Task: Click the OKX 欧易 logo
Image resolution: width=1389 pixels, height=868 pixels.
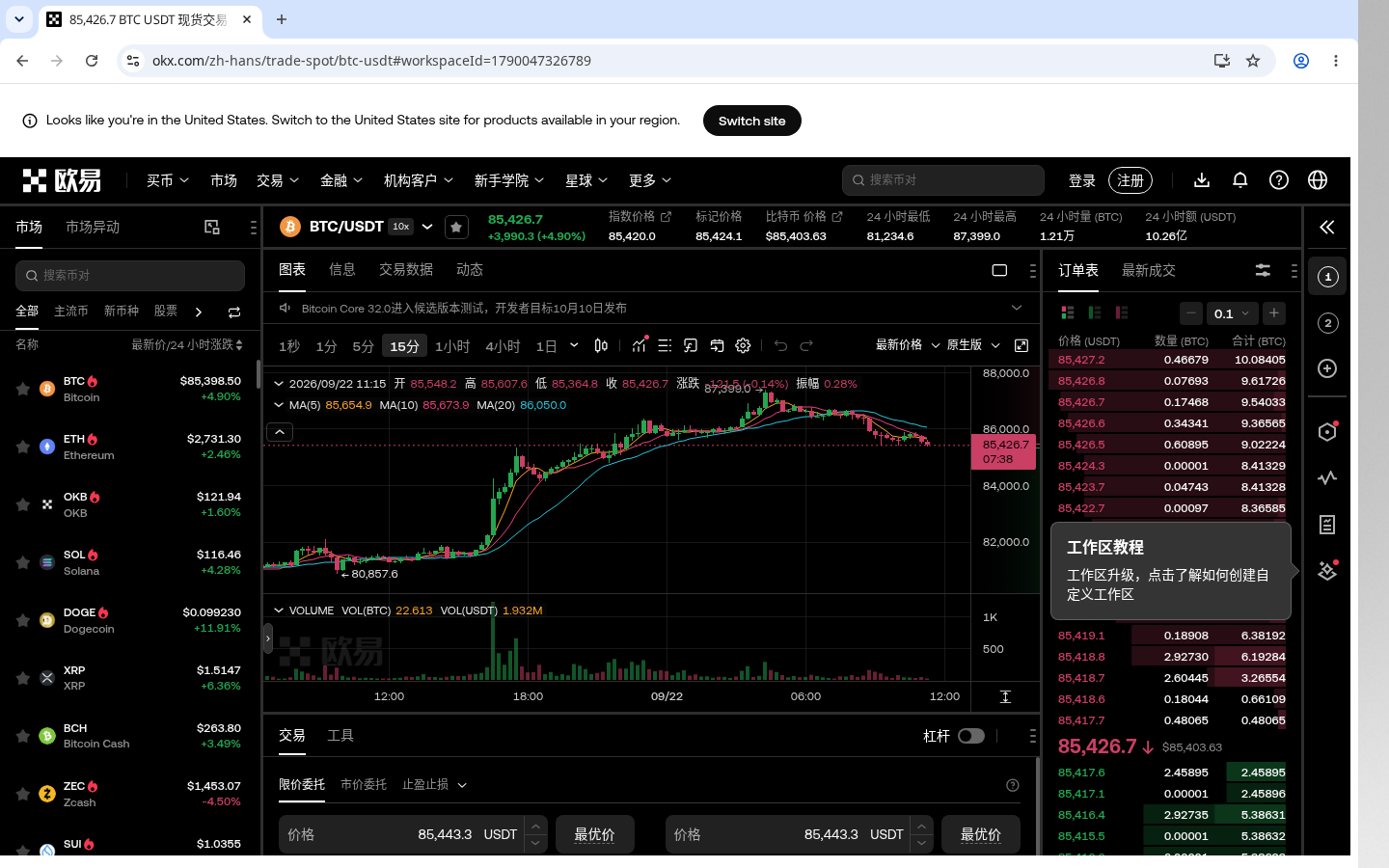Action: click(62, 180)
